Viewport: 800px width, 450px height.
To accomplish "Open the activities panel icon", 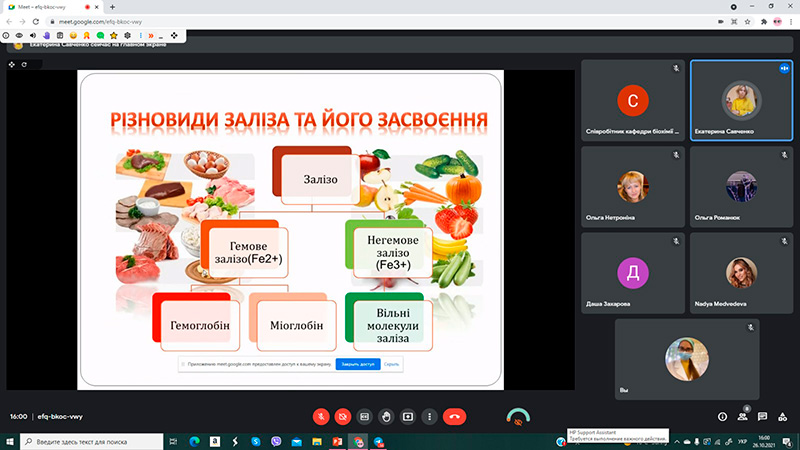I will pos(782,416).
